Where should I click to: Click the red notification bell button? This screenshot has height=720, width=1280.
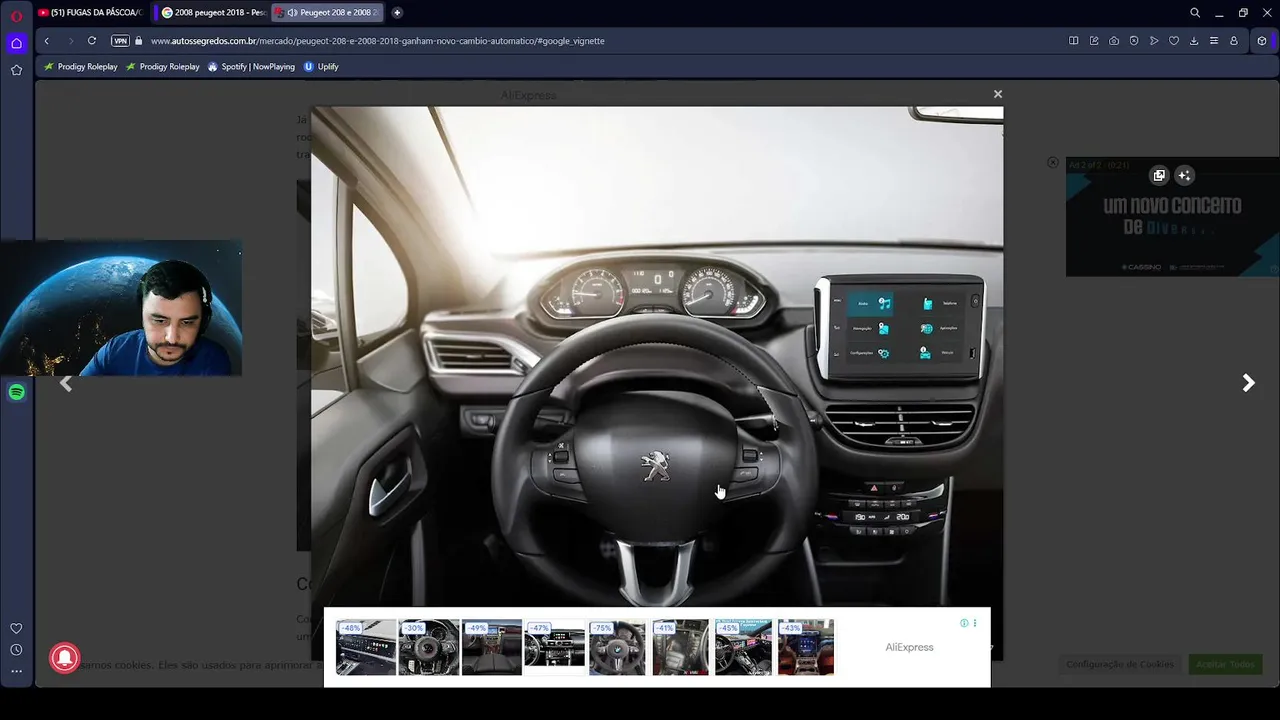click(65, 658)
